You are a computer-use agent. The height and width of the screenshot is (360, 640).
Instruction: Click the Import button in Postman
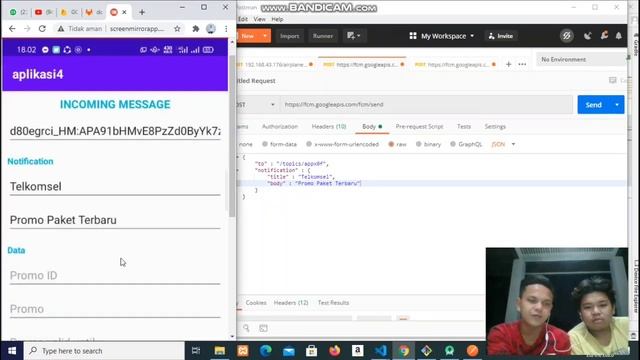coord(289,36)
